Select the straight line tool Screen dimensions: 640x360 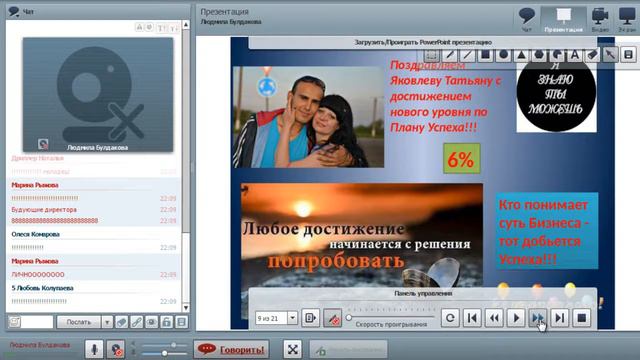click(x=468, y=55)
